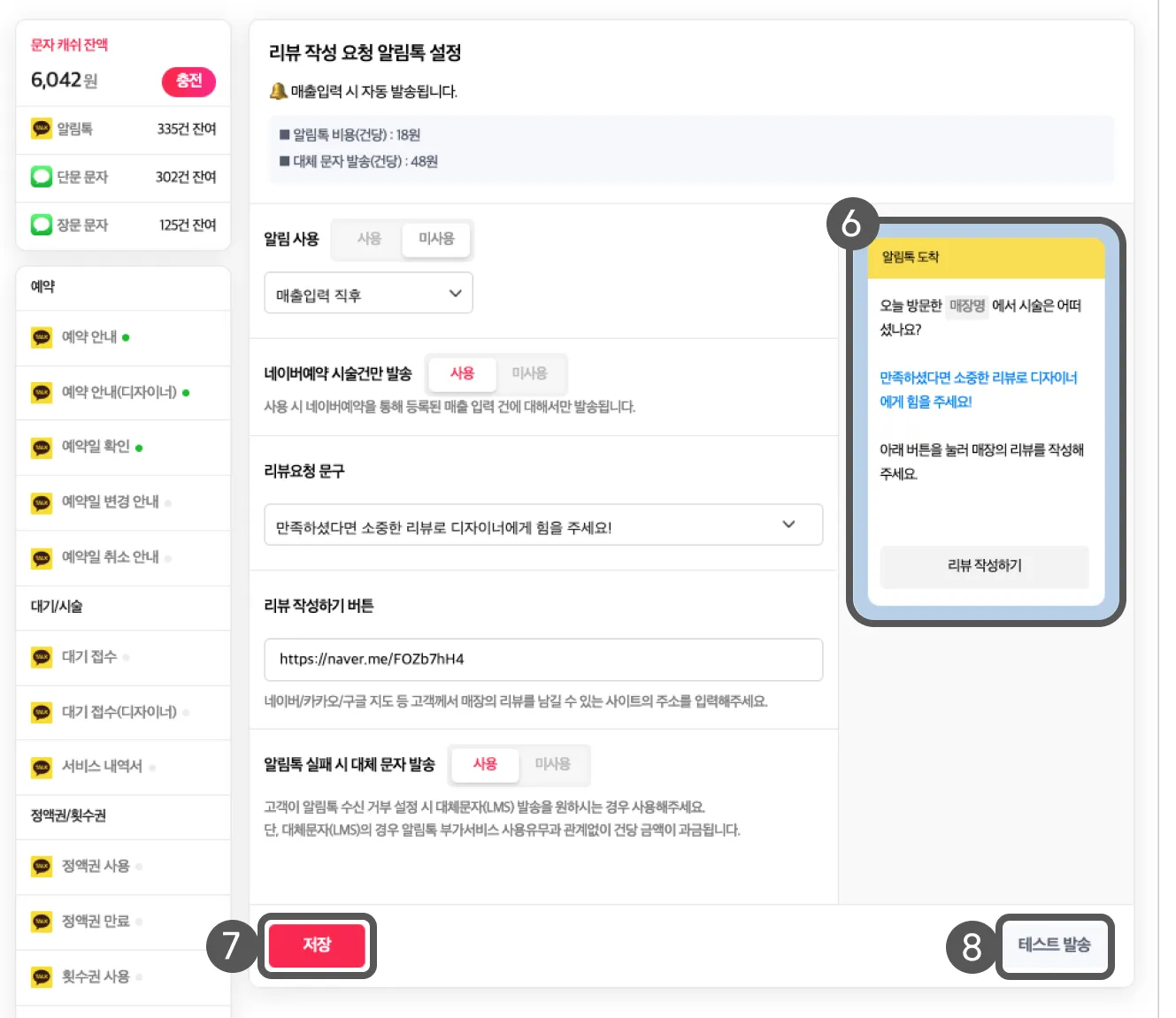The height and width of the screenshot is (1018, 1176).
Task: Open the 매출입력 직후 timing dropdown
Action: (x=368, y=294)
